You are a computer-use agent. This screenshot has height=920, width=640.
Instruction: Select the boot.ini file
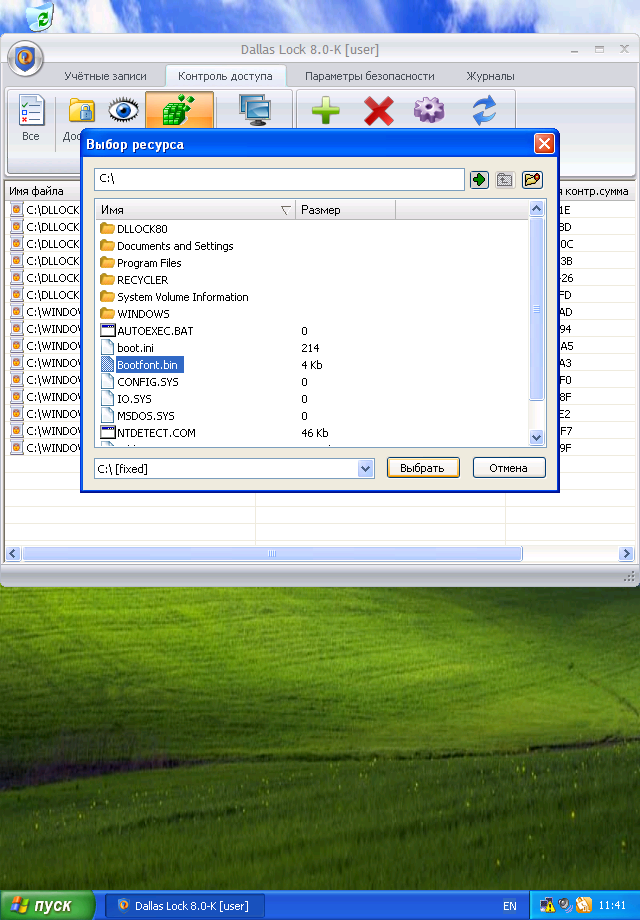tap(127, 348)
